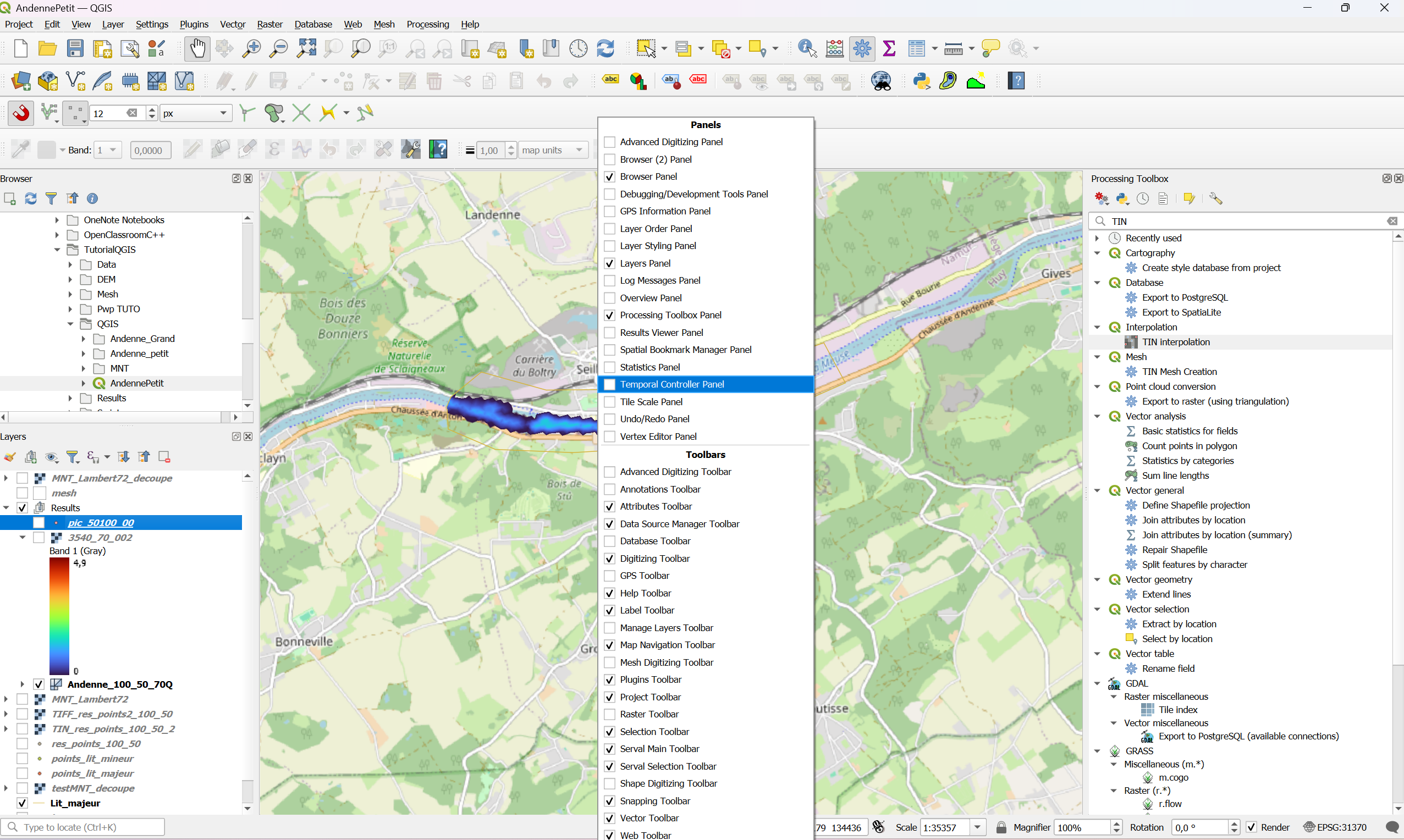Select the AndennePetit project in Browser

click(x=136, y=383)
